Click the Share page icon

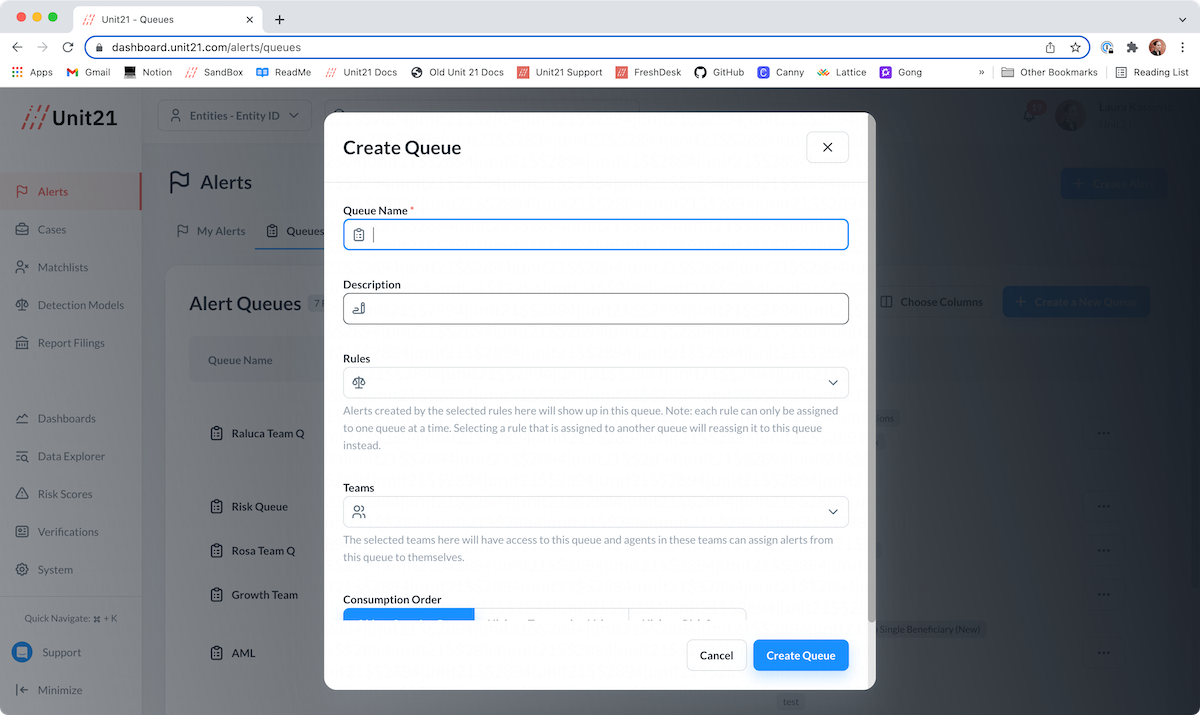pyautogui.click(x=1050, y=47)
